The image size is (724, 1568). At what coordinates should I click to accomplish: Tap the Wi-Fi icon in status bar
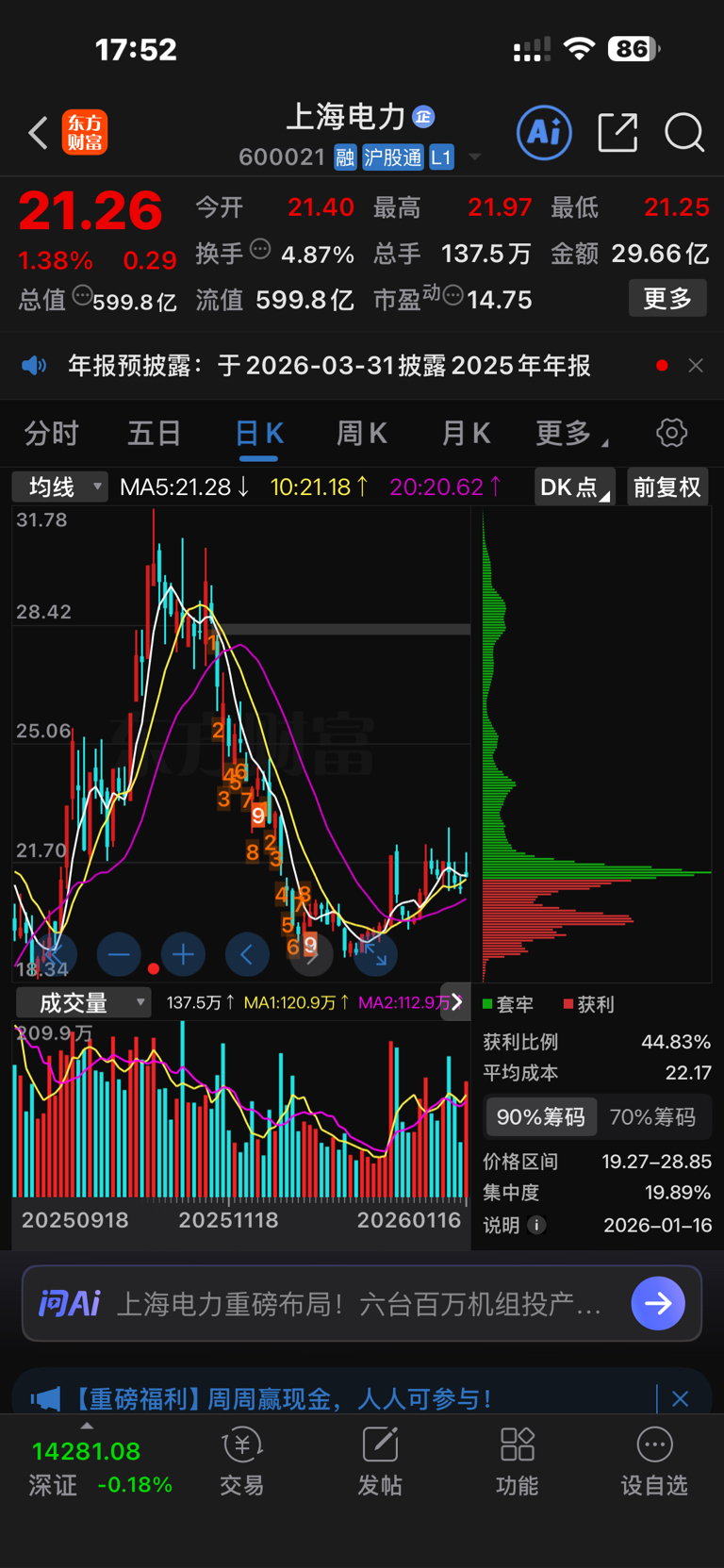580,48
